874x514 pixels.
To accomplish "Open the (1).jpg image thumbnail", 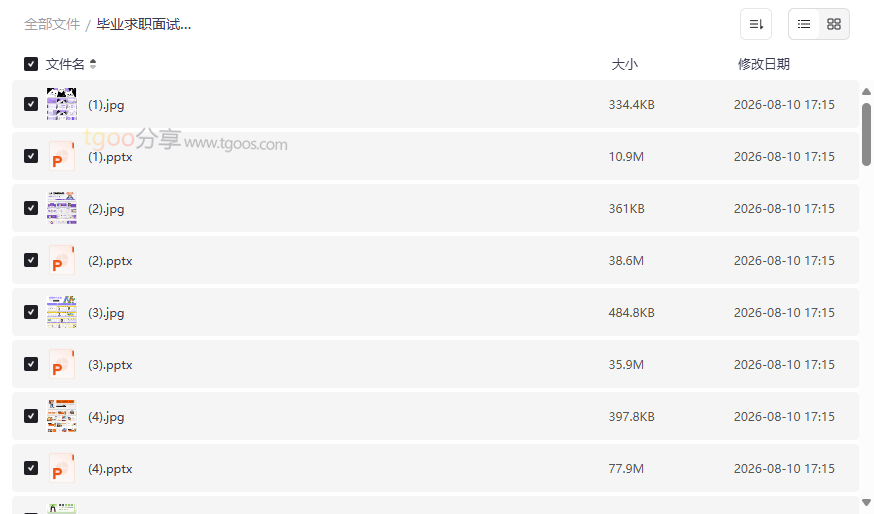I will click(x=61, y=104).
